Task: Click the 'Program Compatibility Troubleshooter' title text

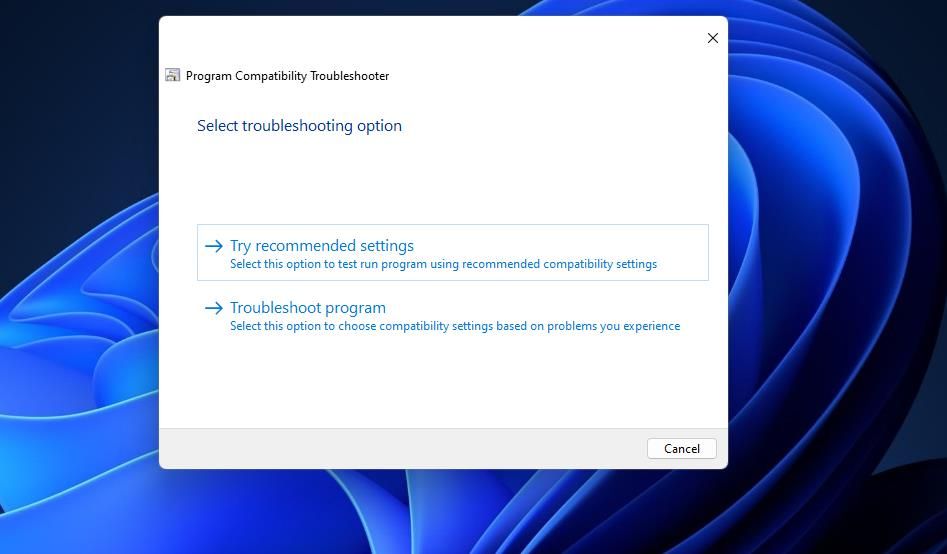Action: [x=287, y=76]
